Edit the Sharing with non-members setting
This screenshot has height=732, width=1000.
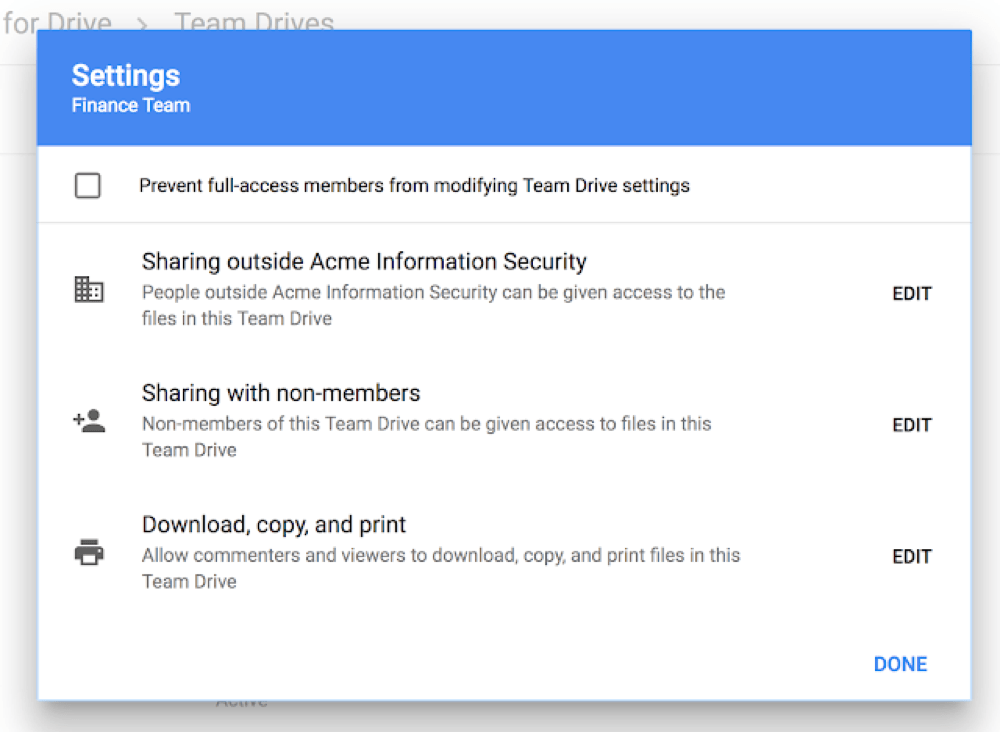point(911,424)
